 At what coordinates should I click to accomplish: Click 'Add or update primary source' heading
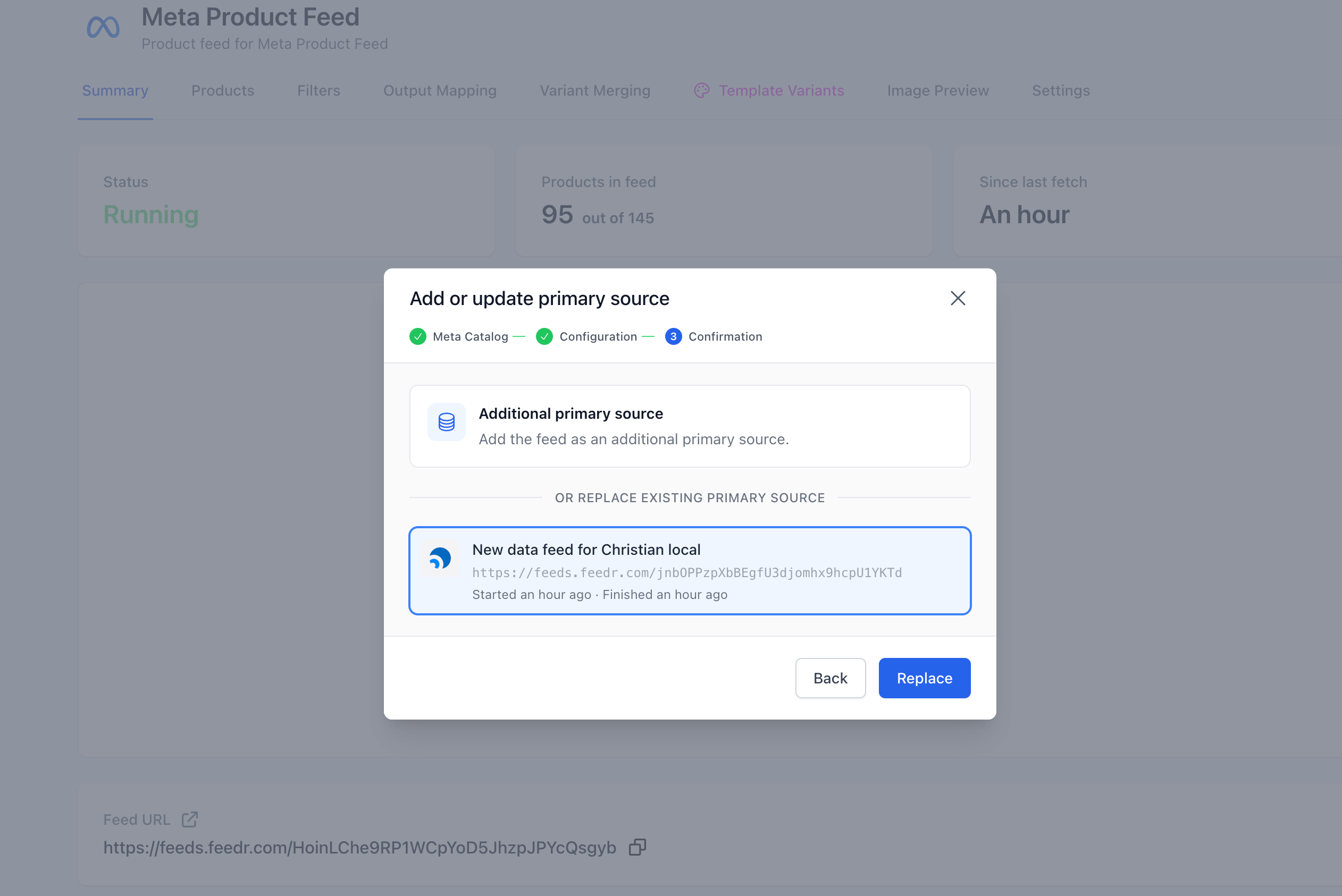pos(540,298)
